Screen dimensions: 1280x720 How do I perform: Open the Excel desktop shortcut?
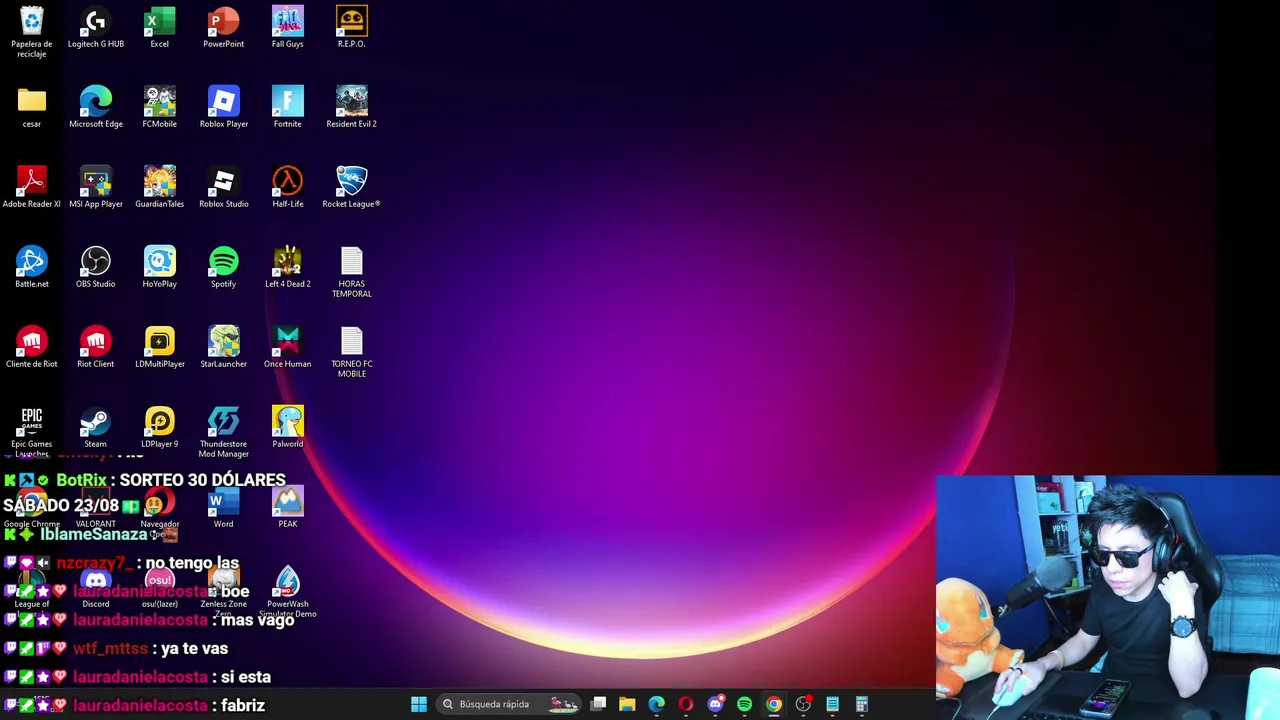(160, 28)
